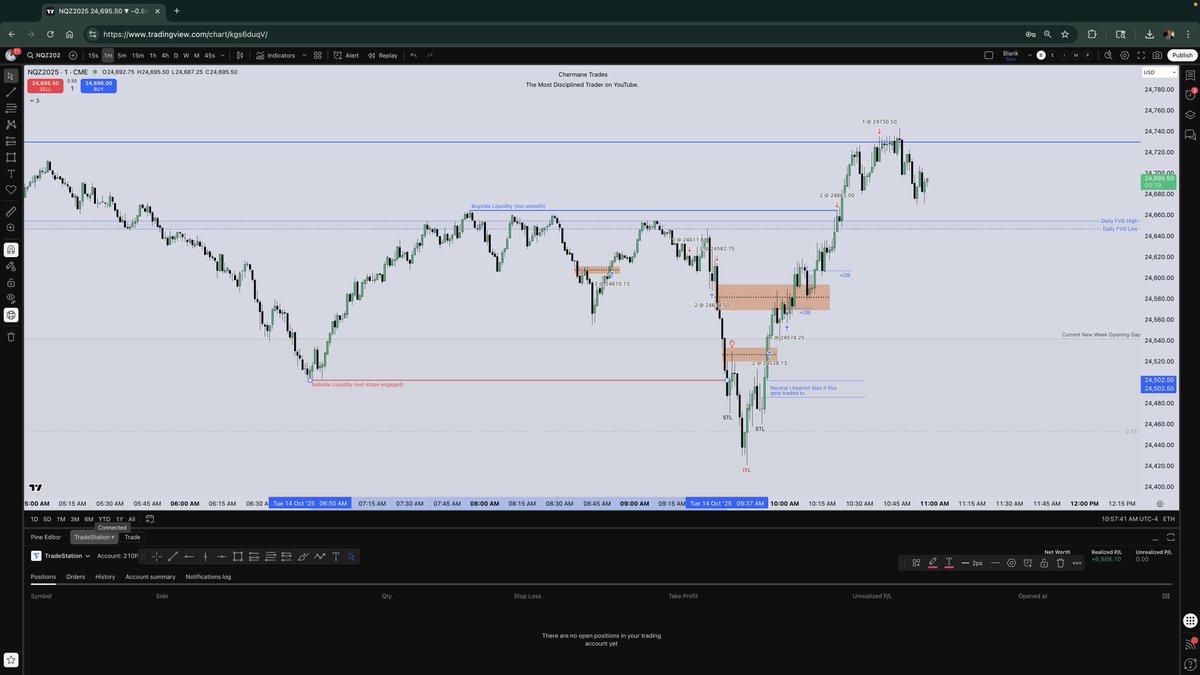1200x675 pixels.
Task: Toggle the layout checkbox square beside Blank
Action: pos(989,56)
